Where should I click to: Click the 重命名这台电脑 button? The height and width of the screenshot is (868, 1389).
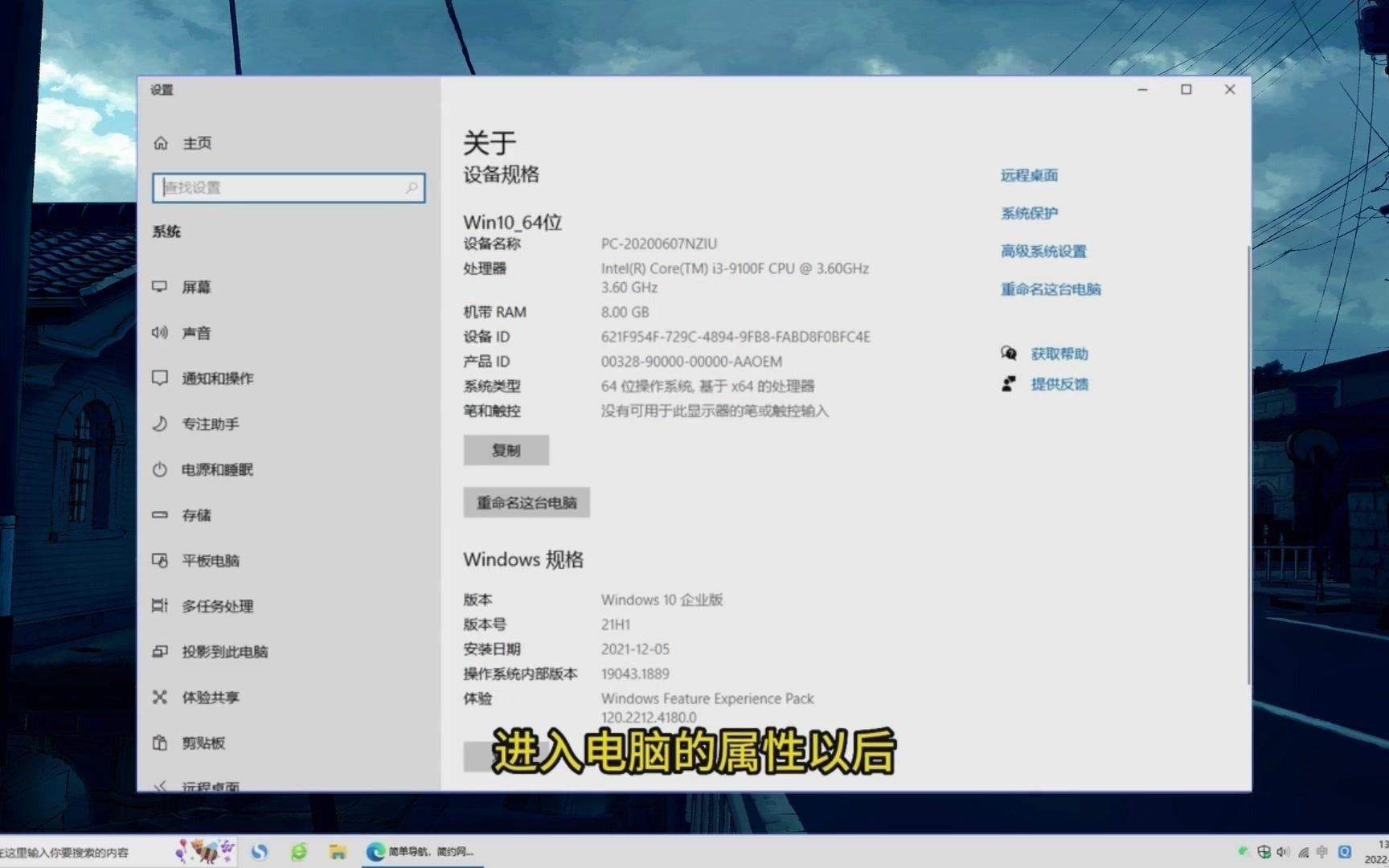click(527, 502)
